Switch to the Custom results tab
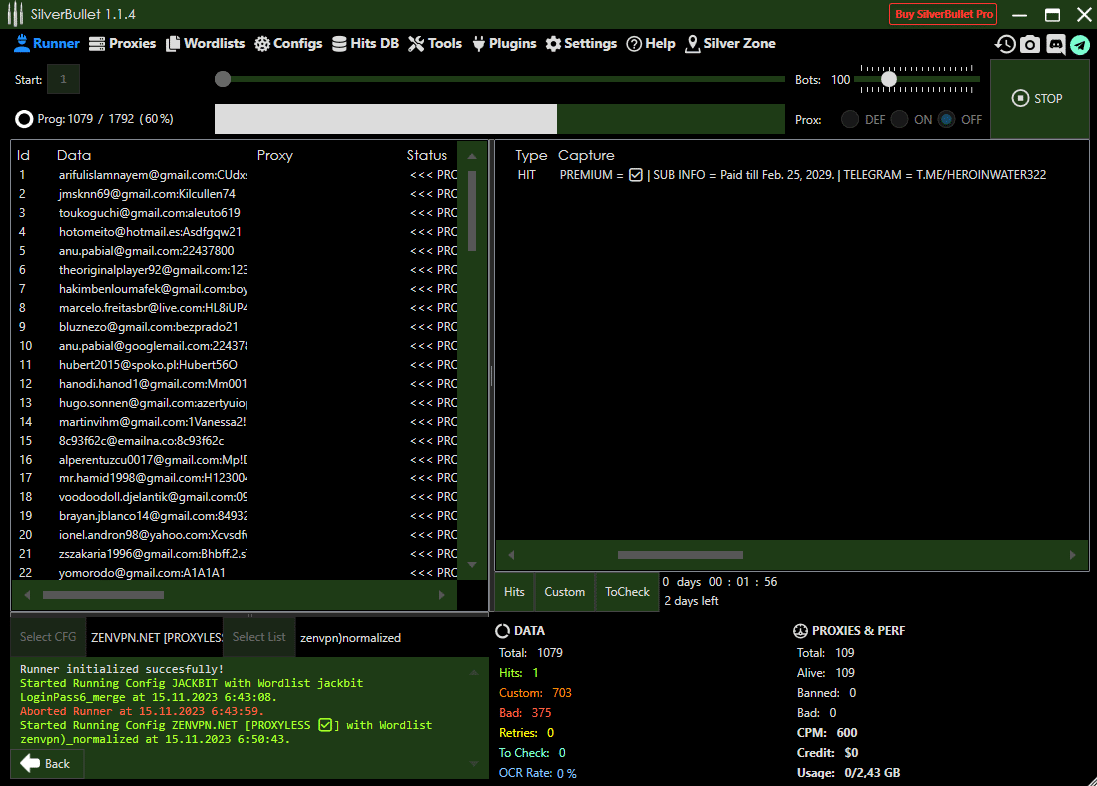Viewport: 1097px width, 786px height. [564, 592]
